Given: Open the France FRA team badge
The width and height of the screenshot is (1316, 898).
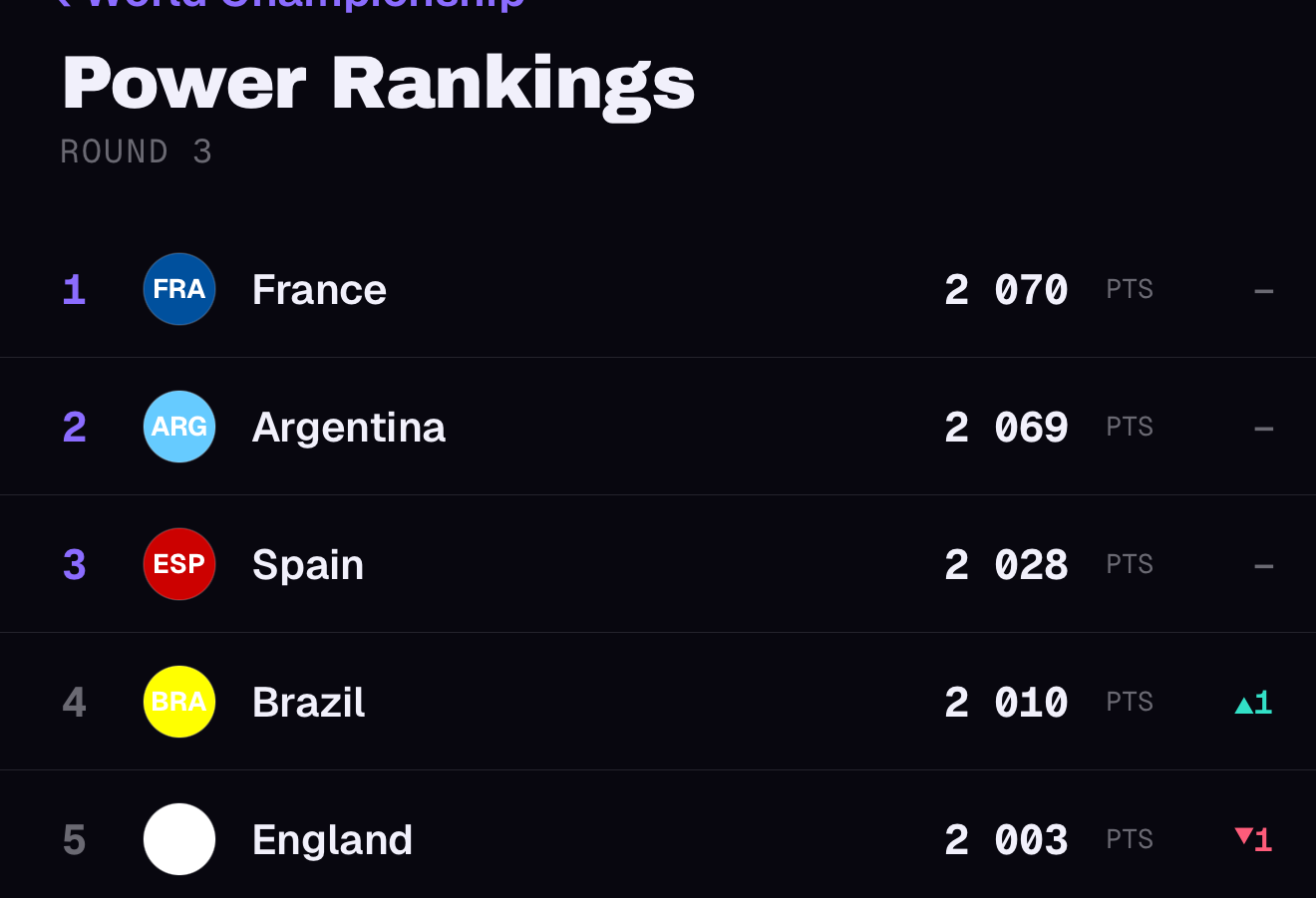Looking at the screenshot, I should (179, 289).
